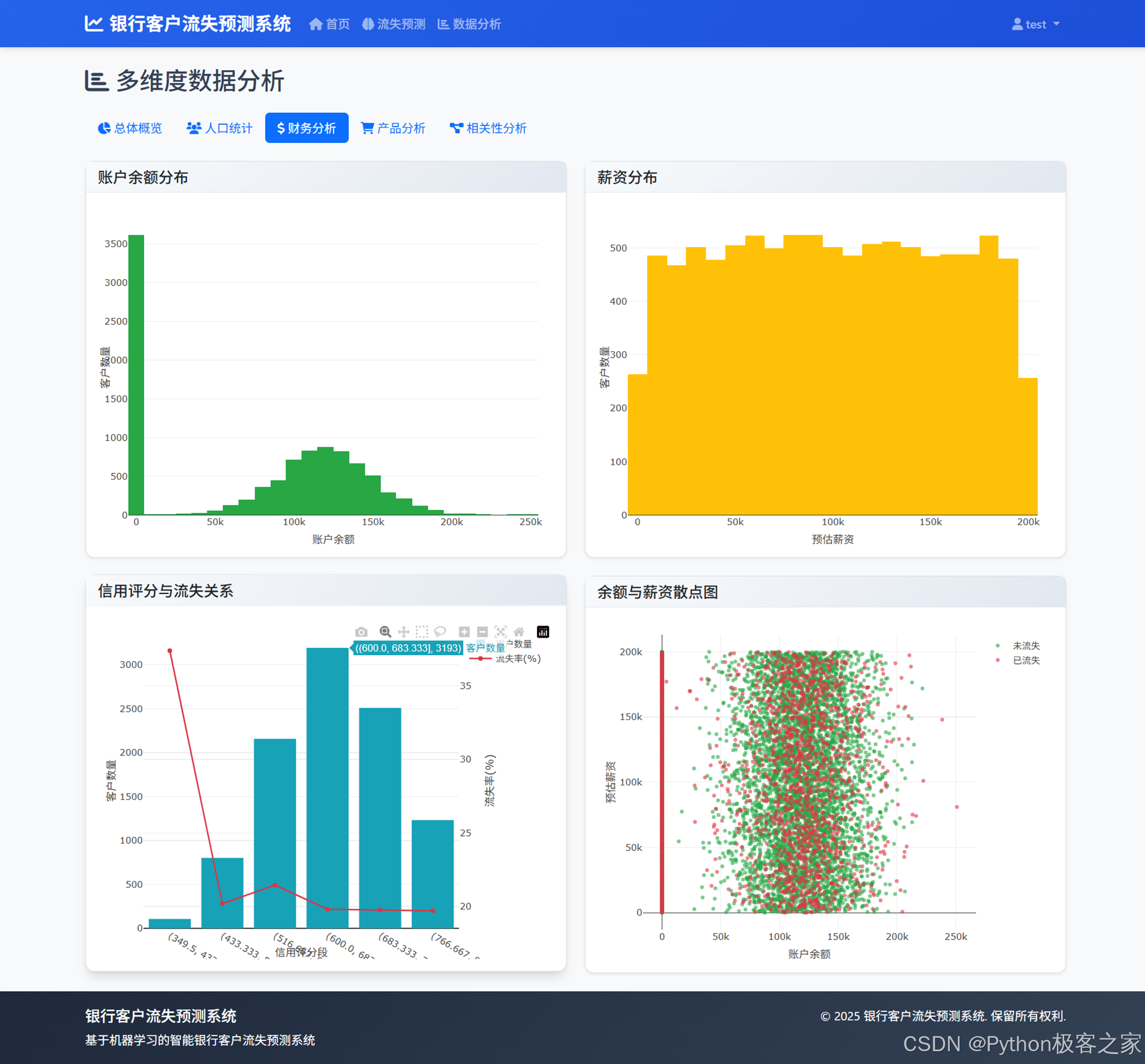Click the camera download-plot icon
The width and height of the screenshot is (1145, 1064).
click(x=361, y=632)
